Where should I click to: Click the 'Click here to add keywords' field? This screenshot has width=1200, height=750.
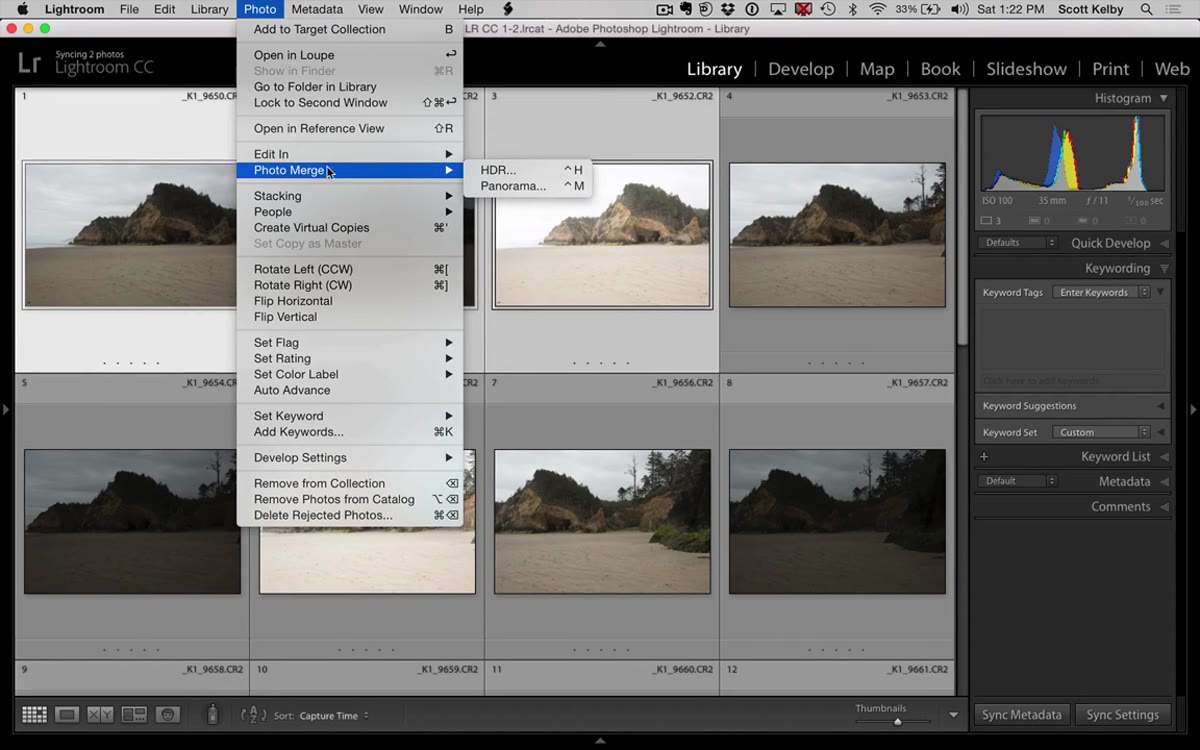(x=1072, y=381)
